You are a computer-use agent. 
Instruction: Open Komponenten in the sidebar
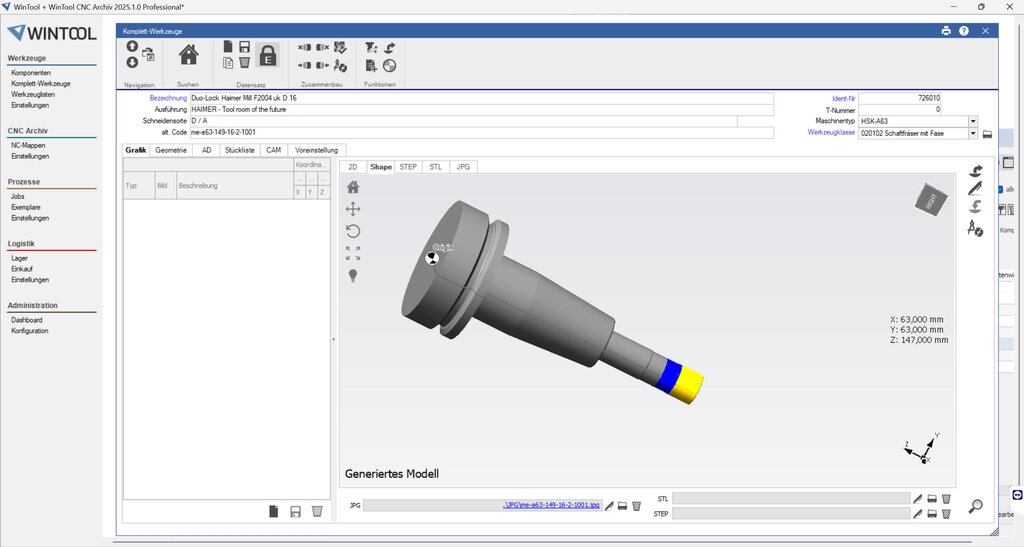pyautogui.click(x=31, y=73)
